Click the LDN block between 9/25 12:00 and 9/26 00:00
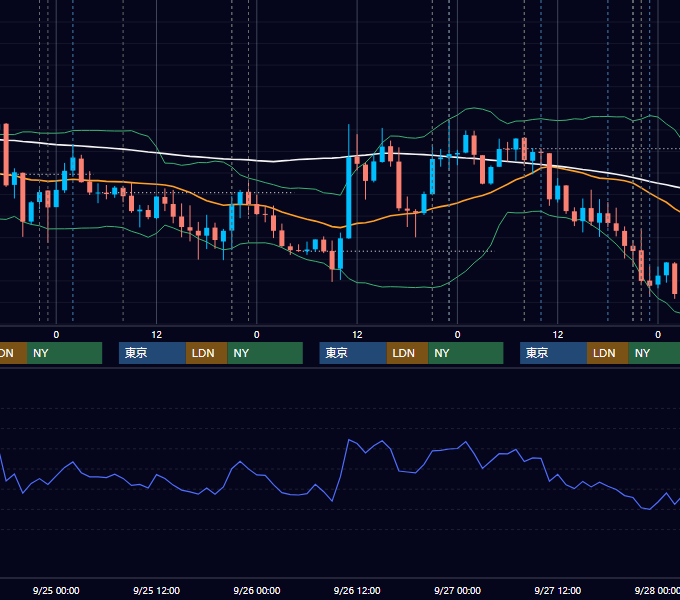The width and height of the screenshot is (680, 600). (206, 353)
